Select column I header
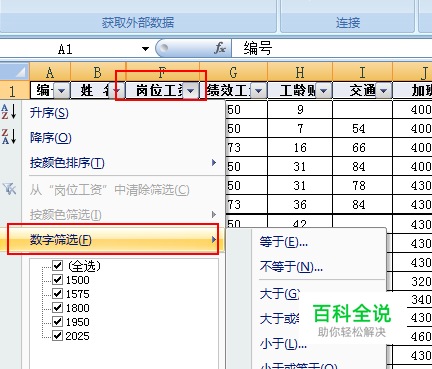Screen dimensions: 432x369 (x=362, y=72)
